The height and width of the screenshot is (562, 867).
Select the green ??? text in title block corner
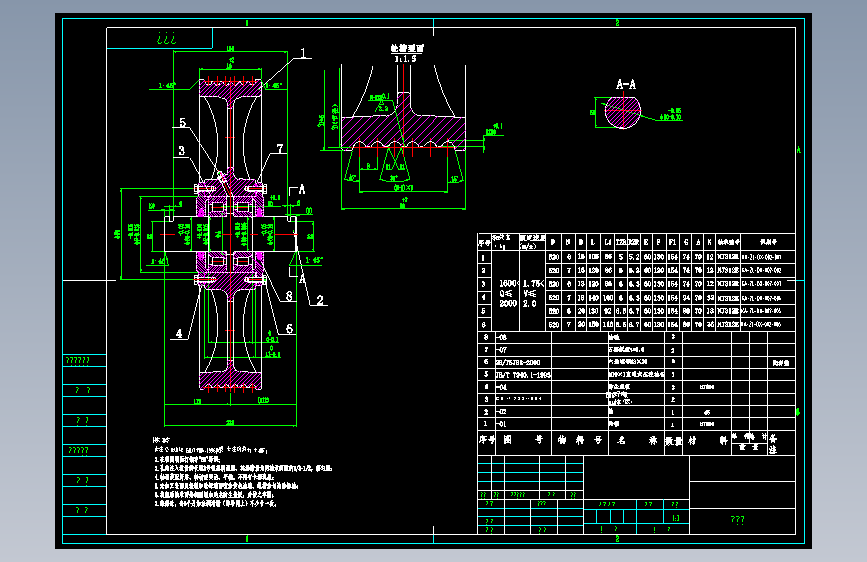click(737, 519)
